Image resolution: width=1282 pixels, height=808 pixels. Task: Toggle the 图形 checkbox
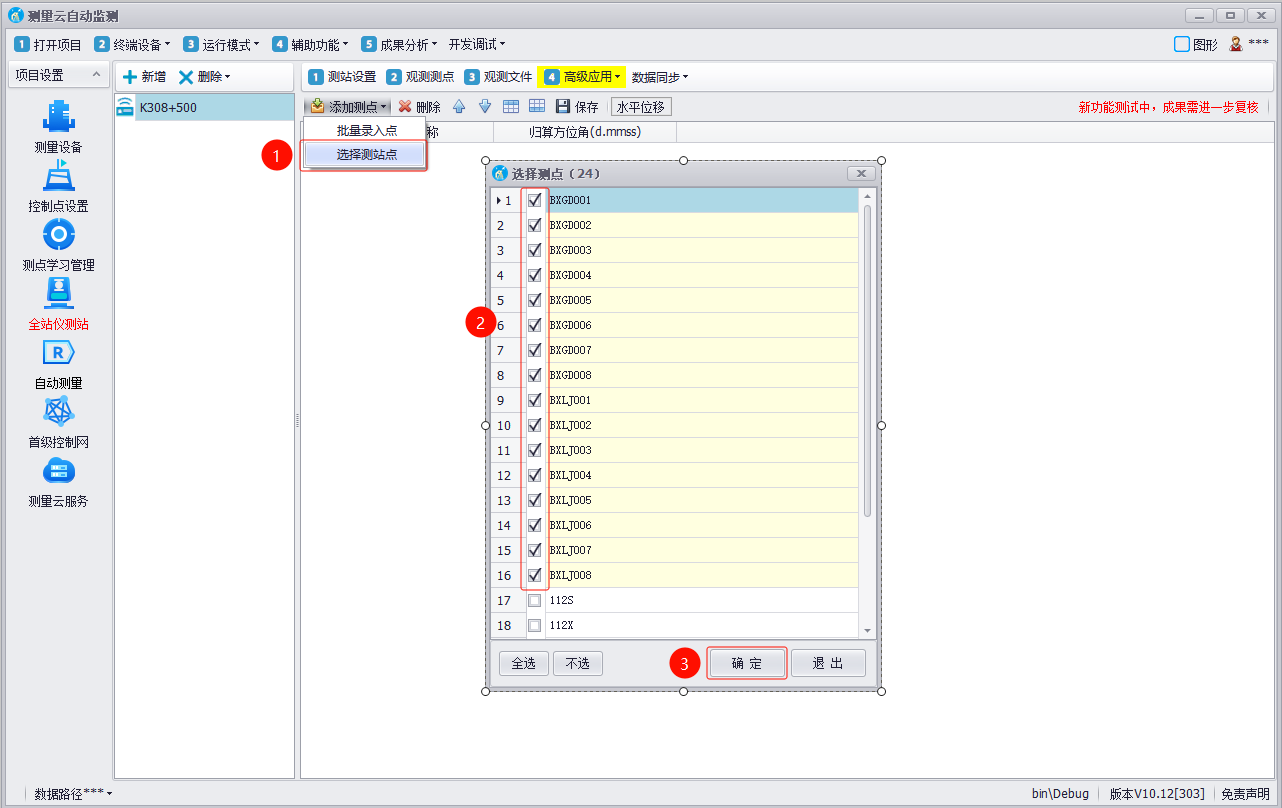(1182, 44)
